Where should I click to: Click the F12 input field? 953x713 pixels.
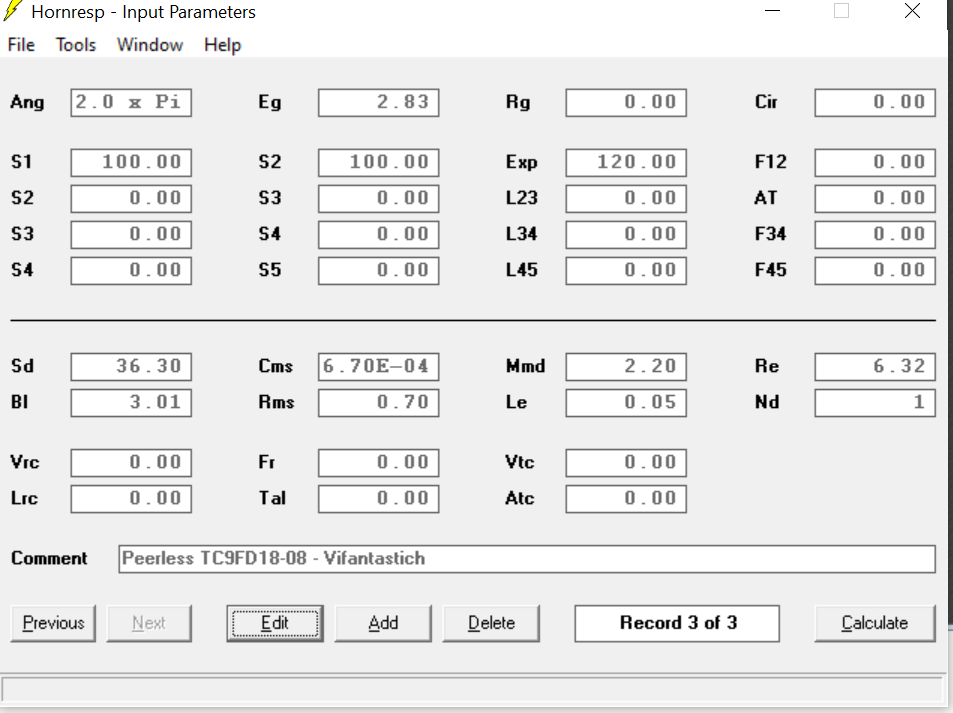[875, 162]
